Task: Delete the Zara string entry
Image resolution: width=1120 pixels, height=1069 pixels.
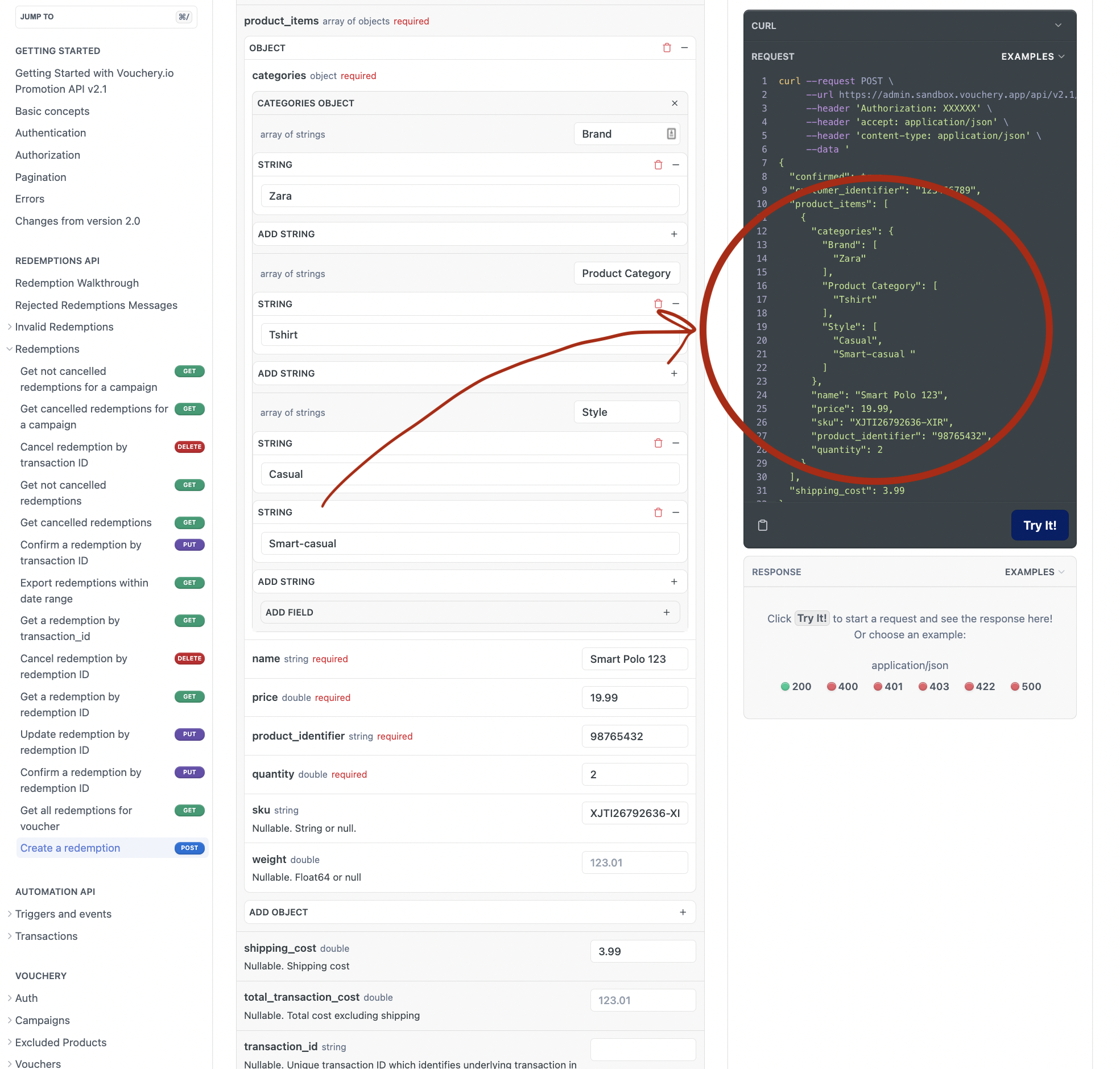Action: coord(658,164)
